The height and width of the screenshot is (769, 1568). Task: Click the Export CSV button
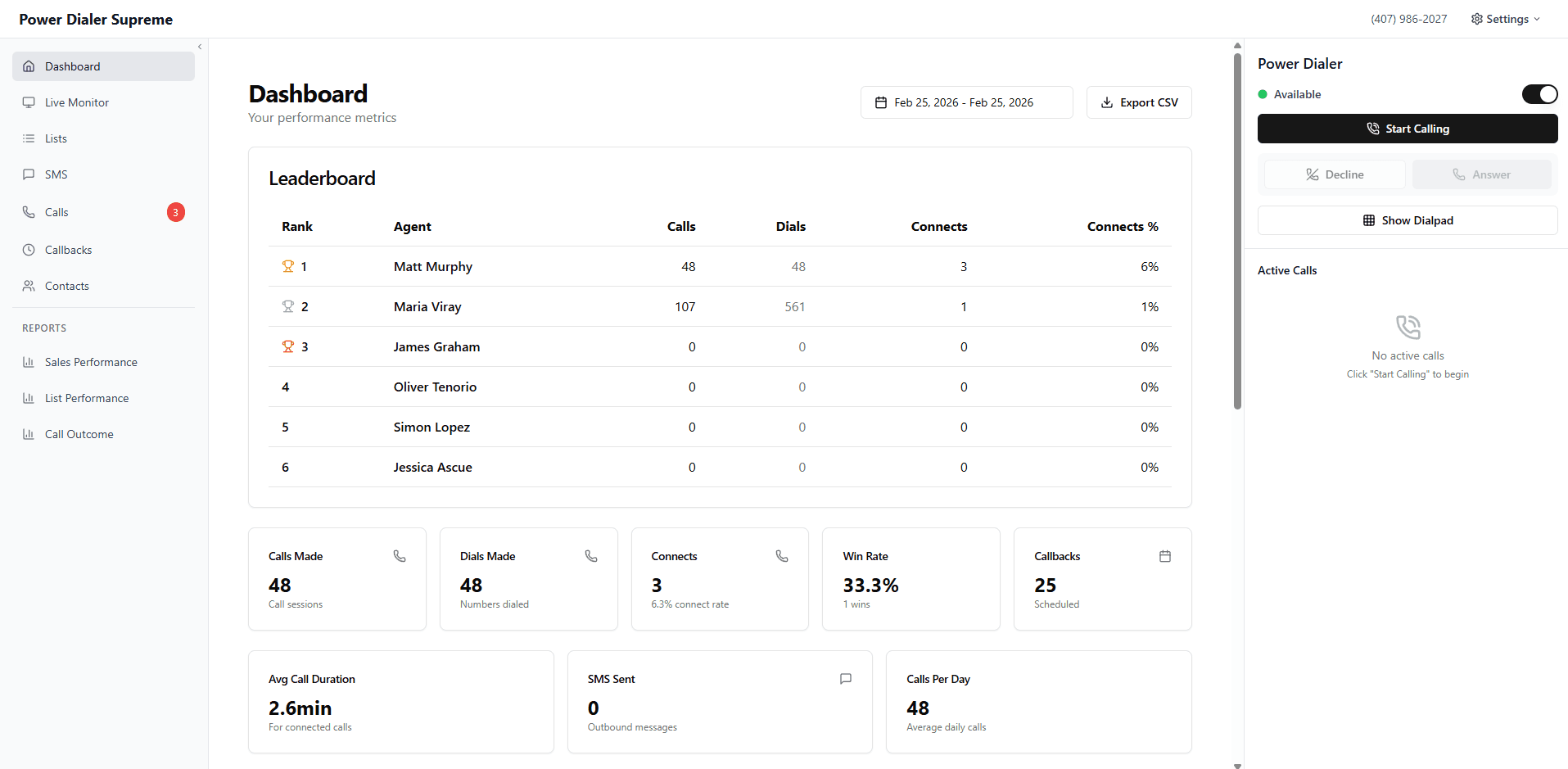click(x=1138, y=102)
